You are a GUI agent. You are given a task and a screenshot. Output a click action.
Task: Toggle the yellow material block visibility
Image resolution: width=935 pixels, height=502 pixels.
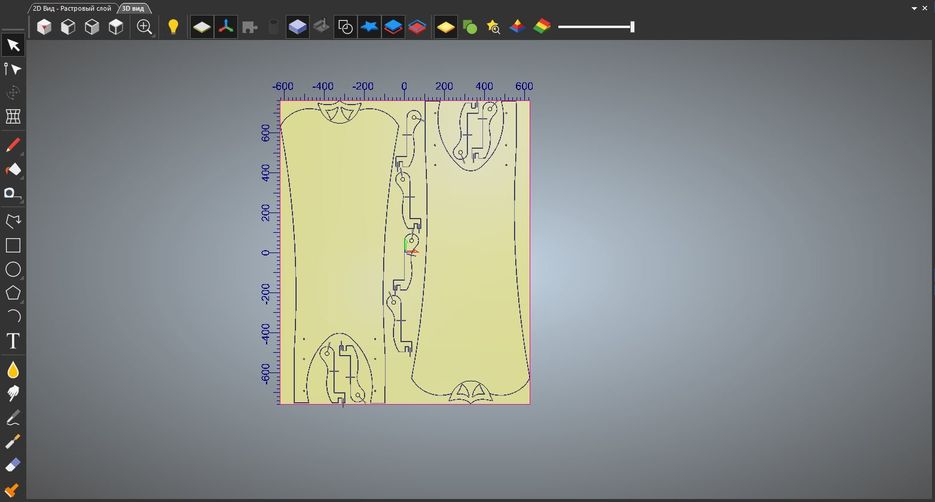click(445, 27)
